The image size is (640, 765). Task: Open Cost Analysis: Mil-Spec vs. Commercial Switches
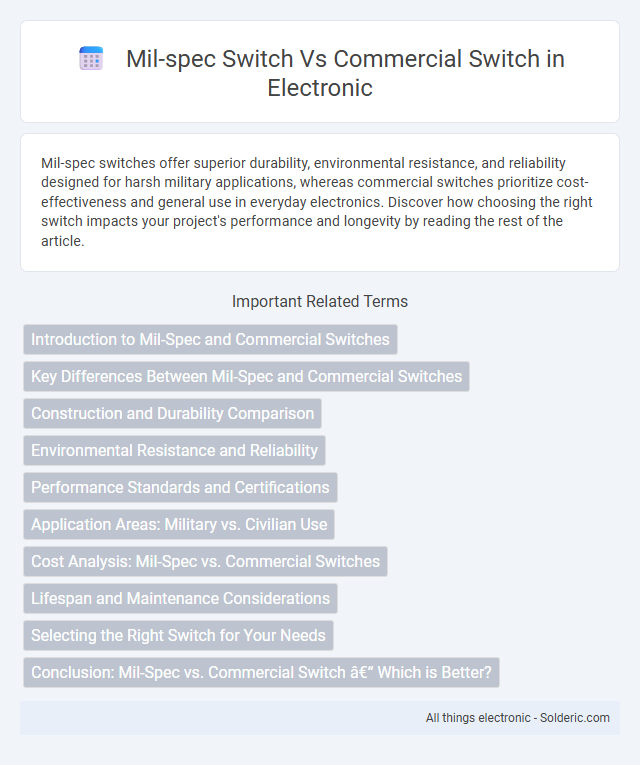point(205,562)
